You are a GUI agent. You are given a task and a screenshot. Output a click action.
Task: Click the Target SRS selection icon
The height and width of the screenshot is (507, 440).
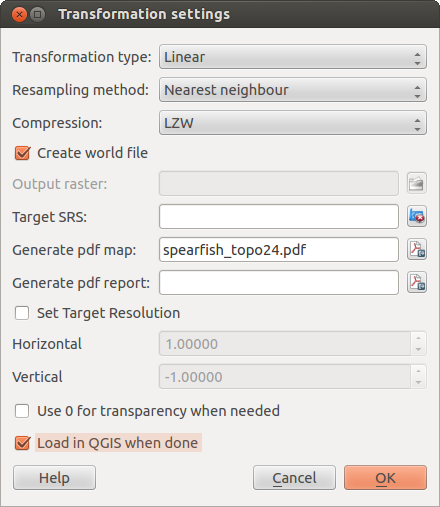(417, 216)
